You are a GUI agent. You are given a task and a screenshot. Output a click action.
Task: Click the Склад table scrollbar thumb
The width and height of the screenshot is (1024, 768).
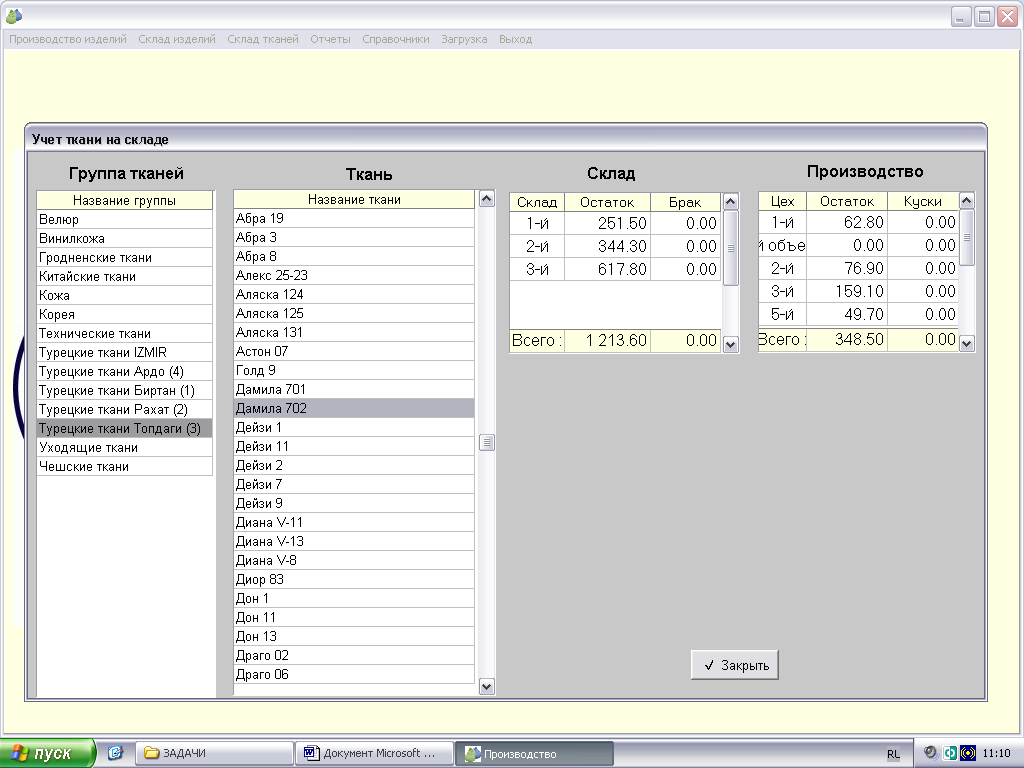(x=731, y=248)
